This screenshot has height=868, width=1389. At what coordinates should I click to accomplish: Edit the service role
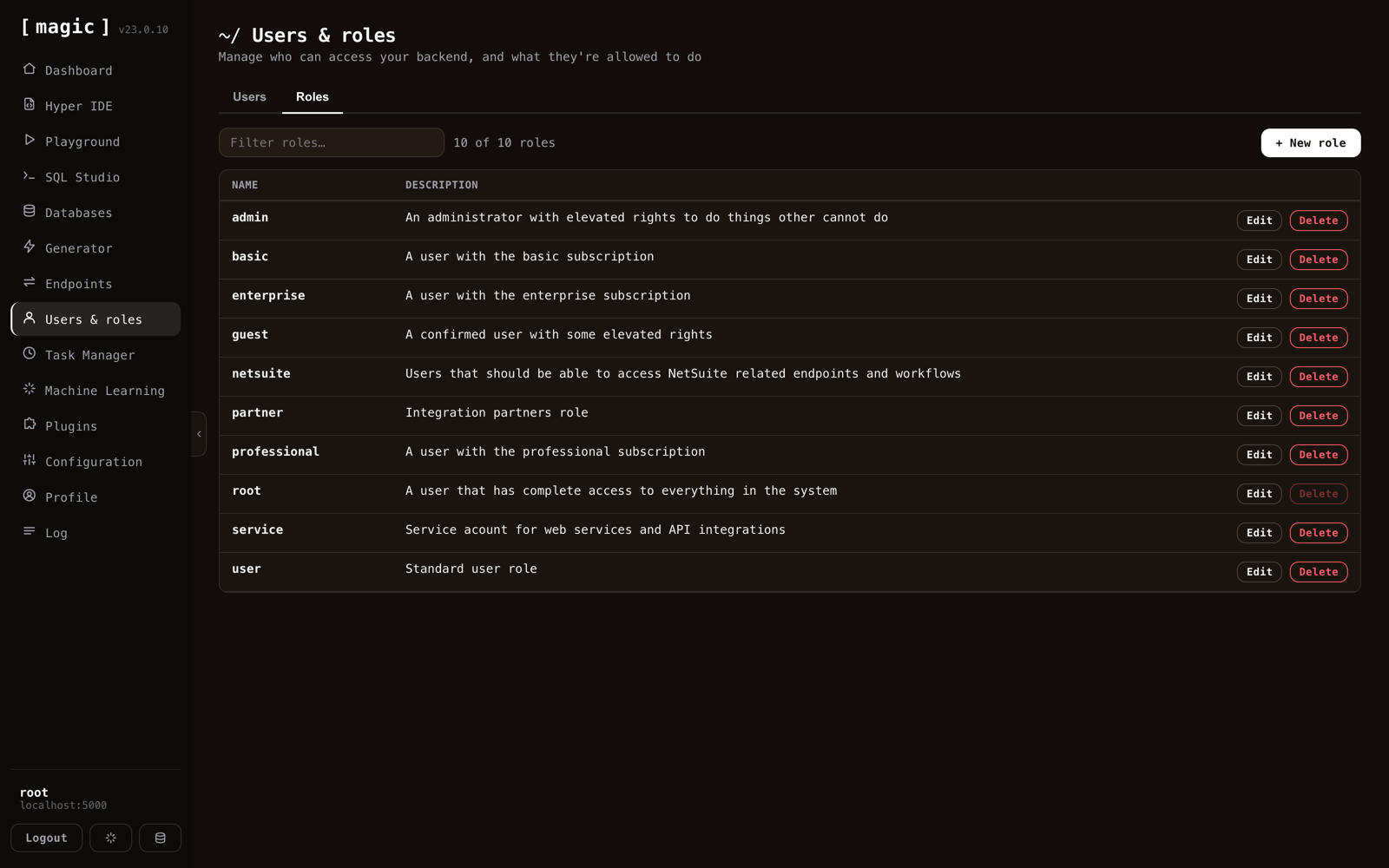pyautogui.click(x=1260, y=533)
